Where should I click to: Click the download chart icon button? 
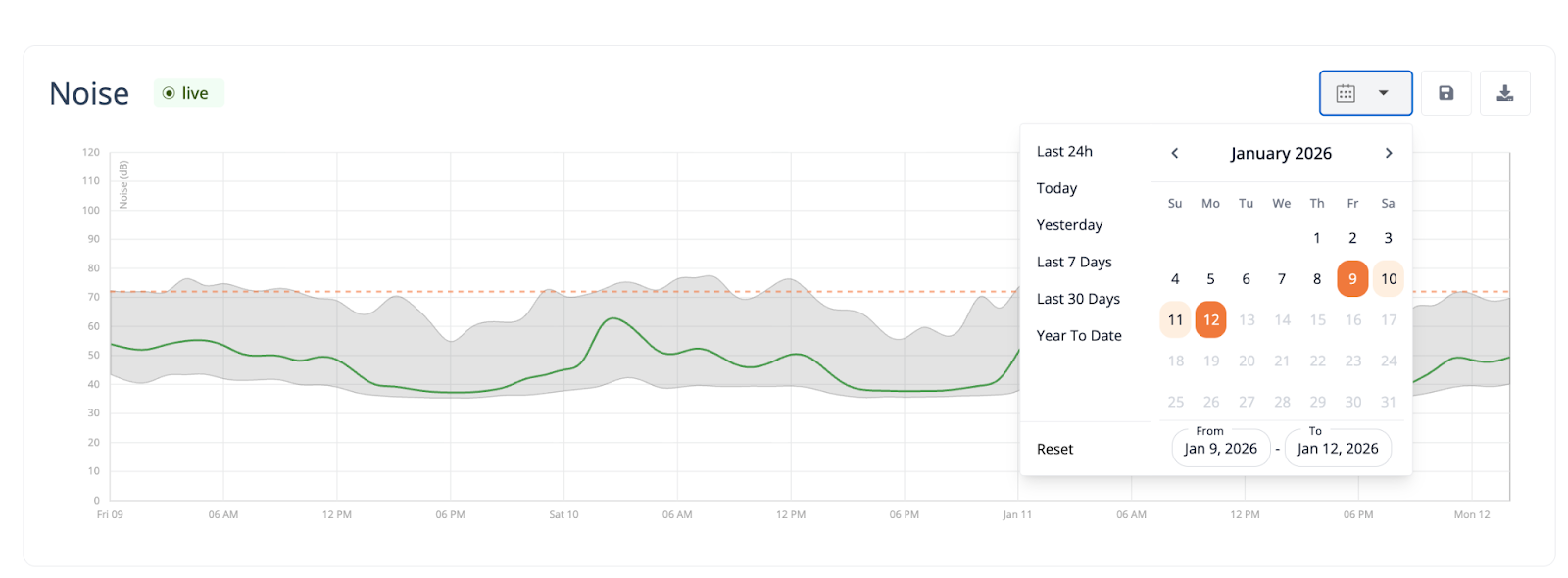point(1504,93)
